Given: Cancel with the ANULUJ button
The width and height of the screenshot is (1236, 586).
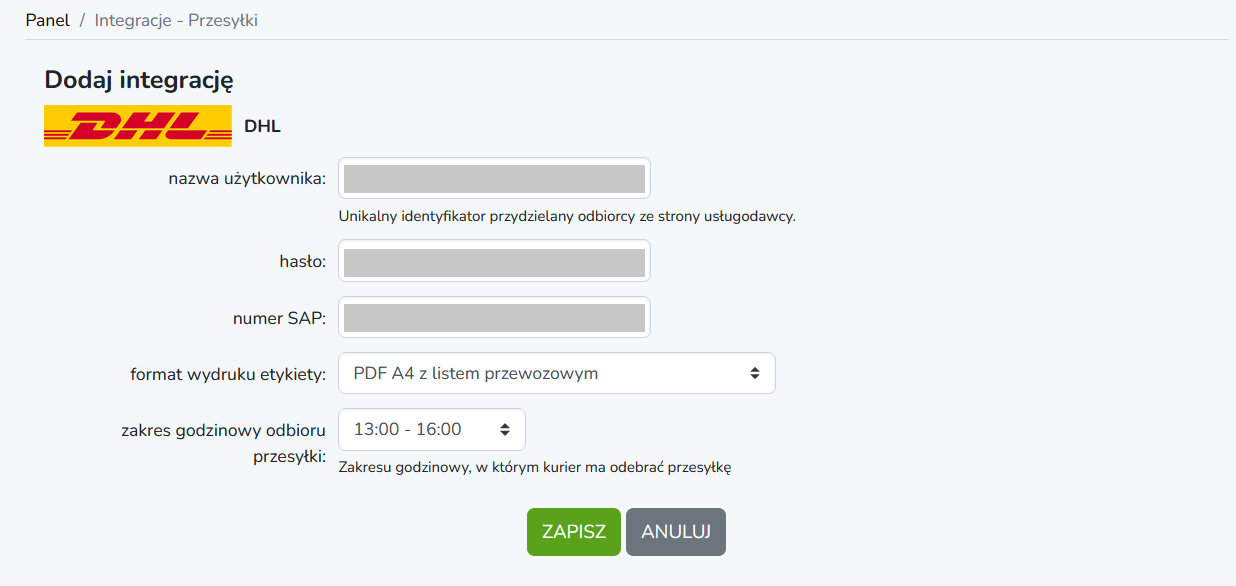Looking at the screenshot, I should (676, 532).
